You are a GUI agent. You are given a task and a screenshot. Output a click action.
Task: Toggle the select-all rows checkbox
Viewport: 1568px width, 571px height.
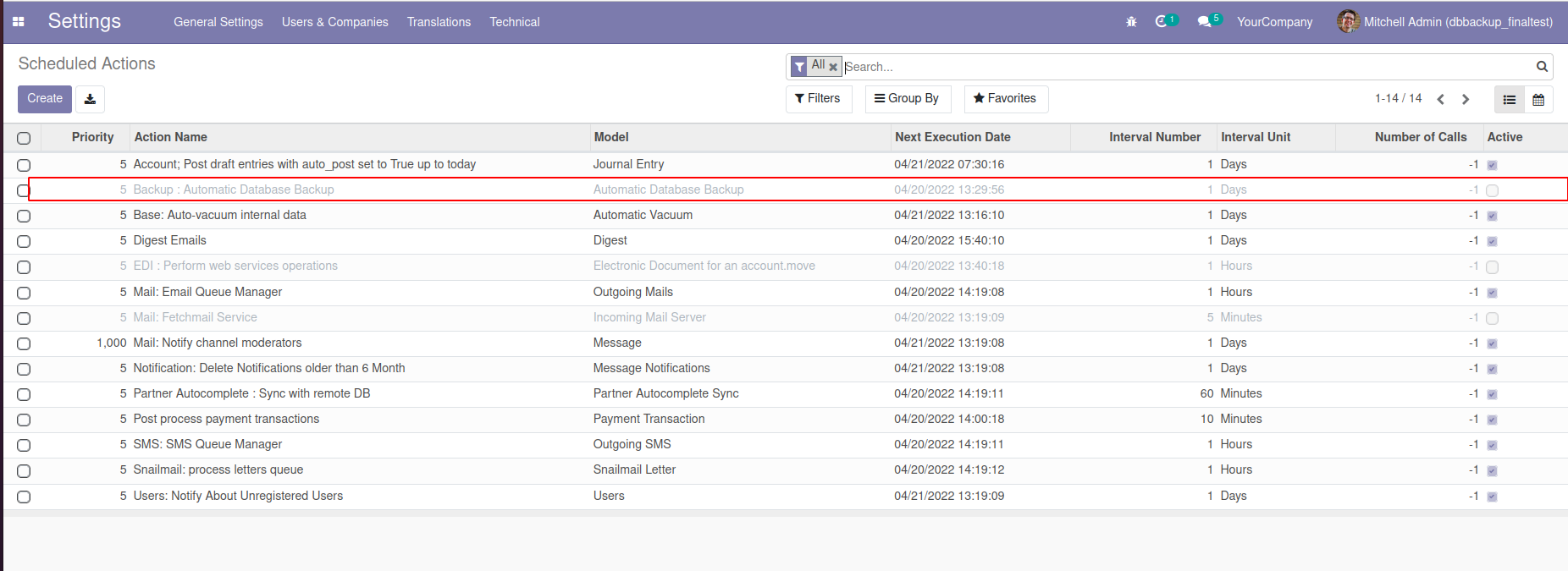24,138
